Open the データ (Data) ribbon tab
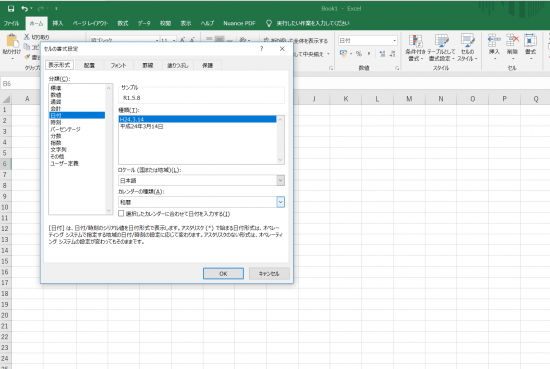 click(x=144, y=23)
